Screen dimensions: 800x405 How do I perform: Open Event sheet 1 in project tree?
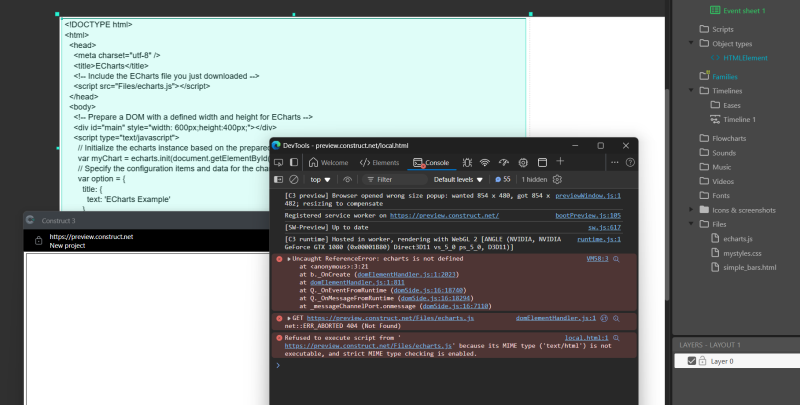tap(738, 10)
